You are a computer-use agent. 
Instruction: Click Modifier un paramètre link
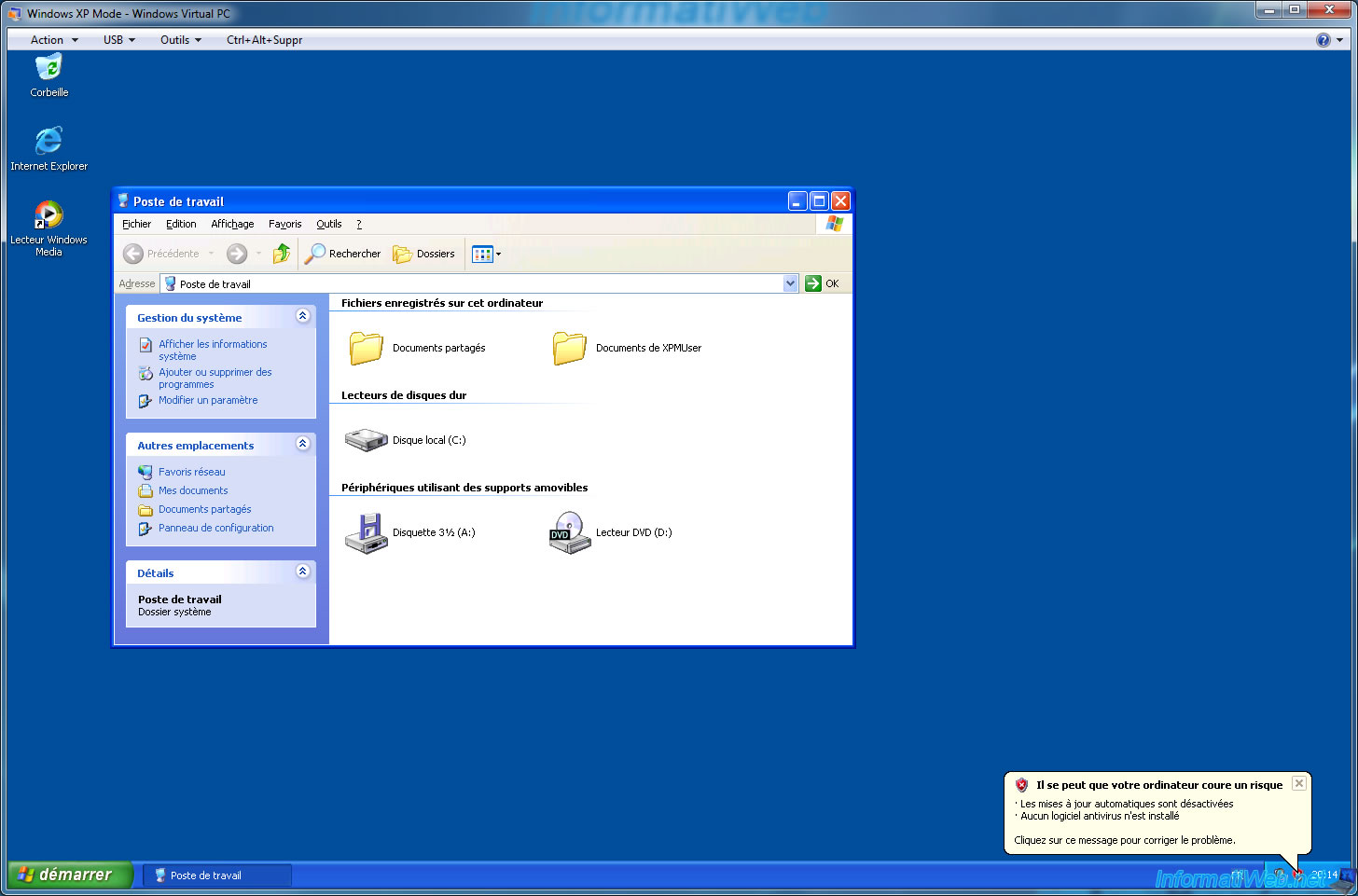pyautogui.click(x=208, y=400)
